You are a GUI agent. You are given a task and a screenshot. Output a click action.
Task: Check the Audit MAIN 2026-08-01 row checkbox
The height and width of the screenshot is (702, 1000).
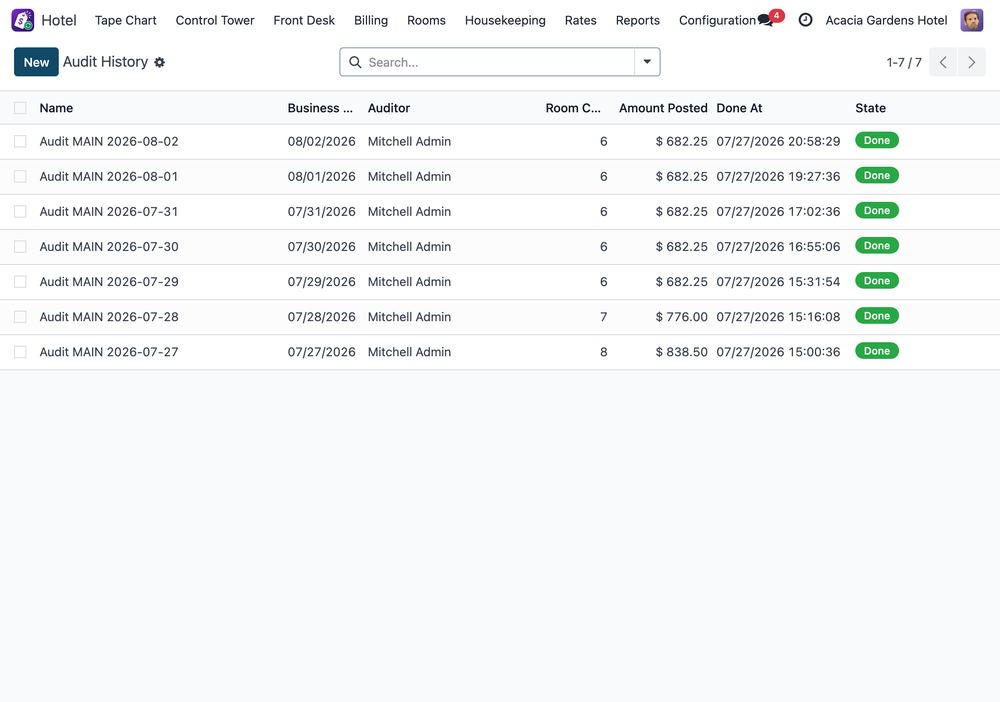tap(20, 177)
